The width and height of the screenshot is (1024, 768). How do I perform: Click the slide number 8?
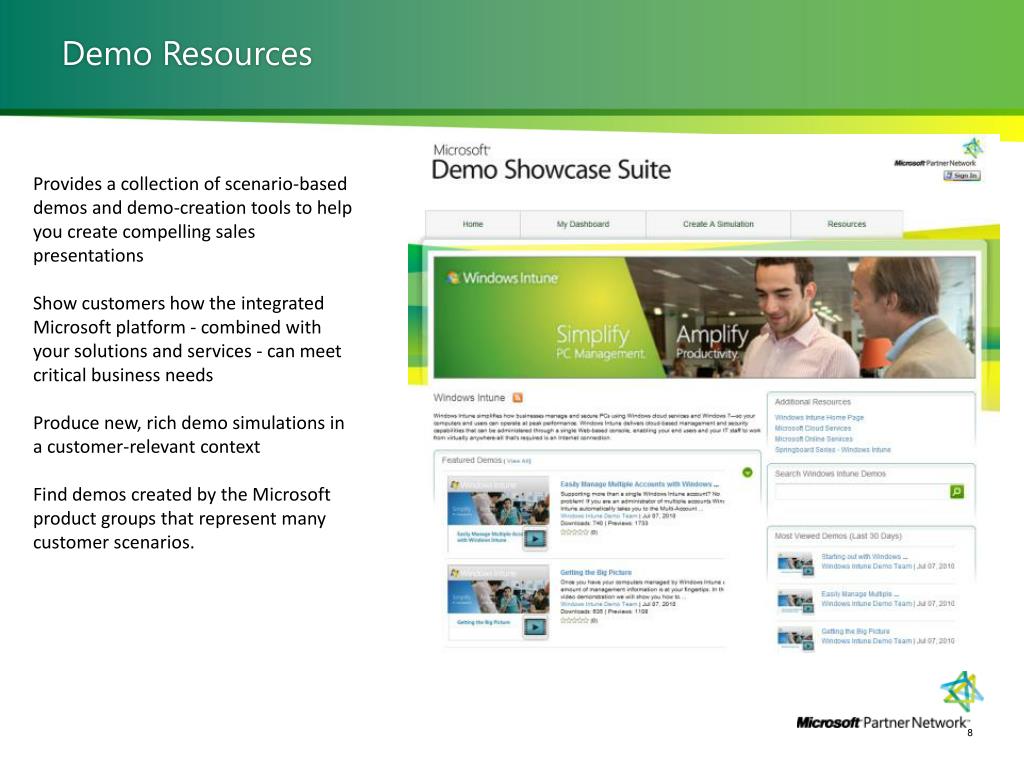970,733
